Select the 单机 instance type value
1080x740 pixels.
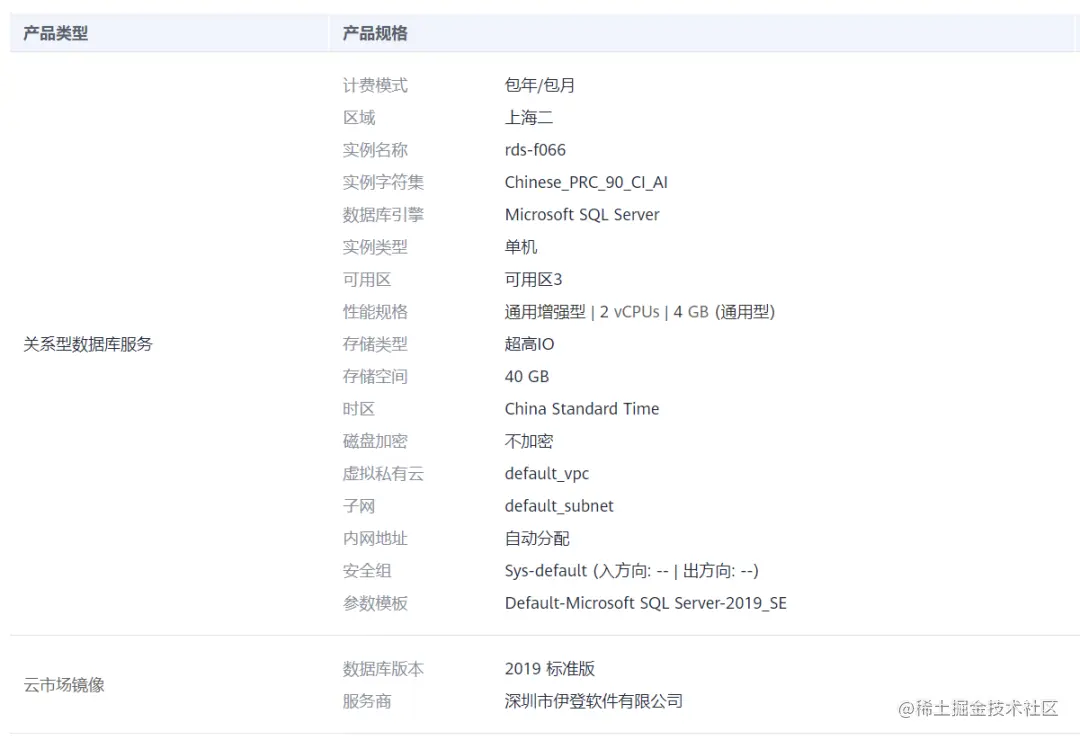[x=521, y=247]
